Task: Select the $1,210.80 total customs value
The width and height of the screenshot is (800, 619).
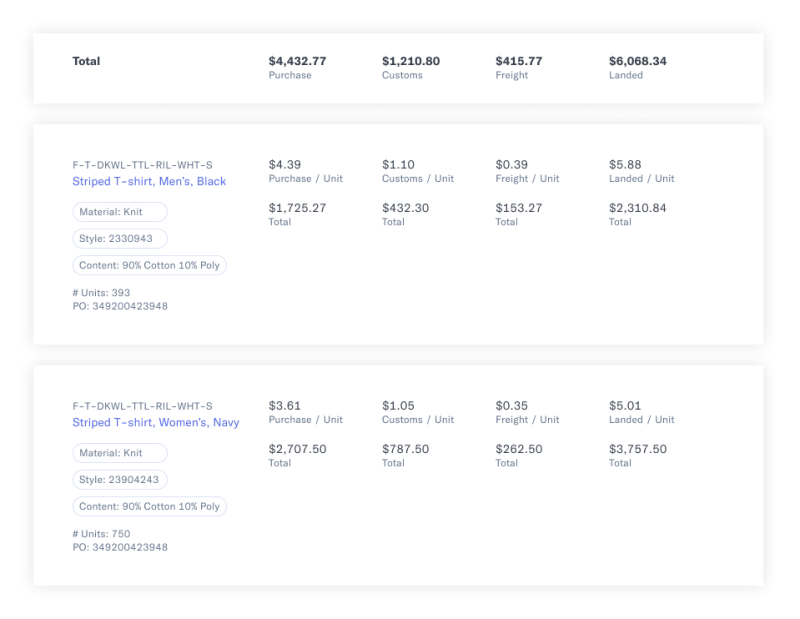Action: click(x=410, y=61)
